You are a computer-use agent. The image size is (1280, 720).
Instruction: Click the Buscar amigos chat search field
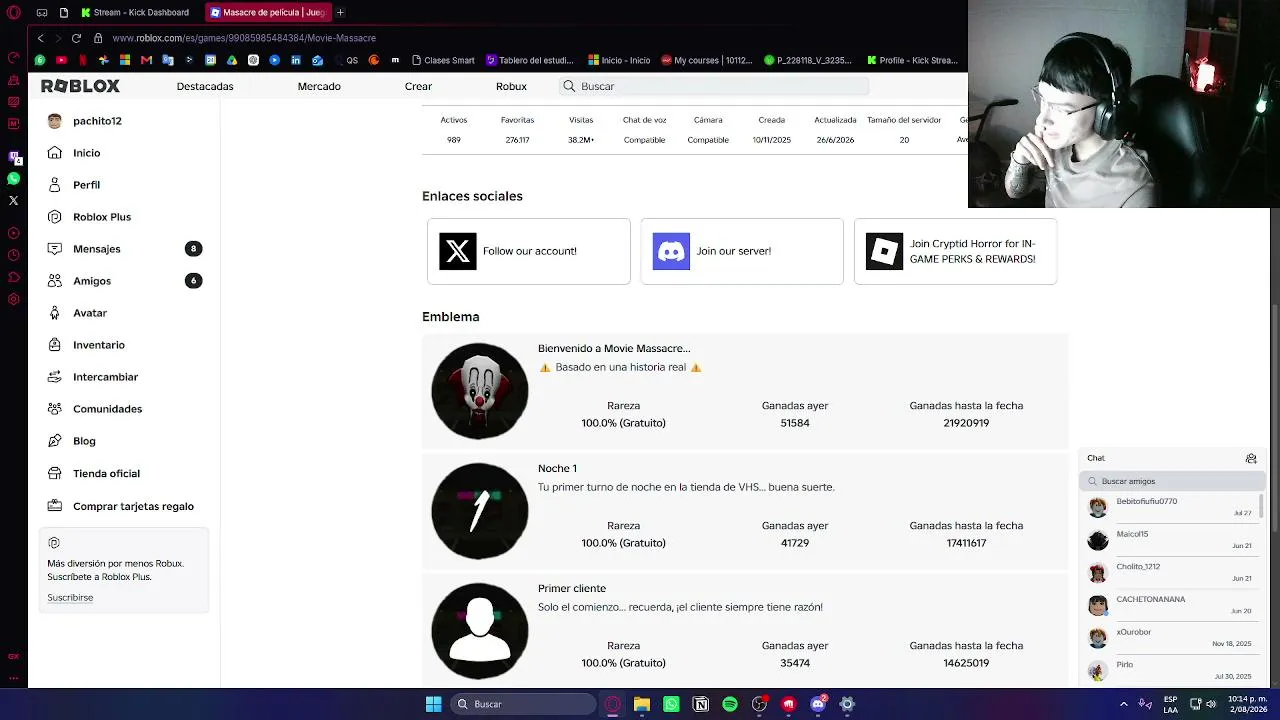(1171, 481)
